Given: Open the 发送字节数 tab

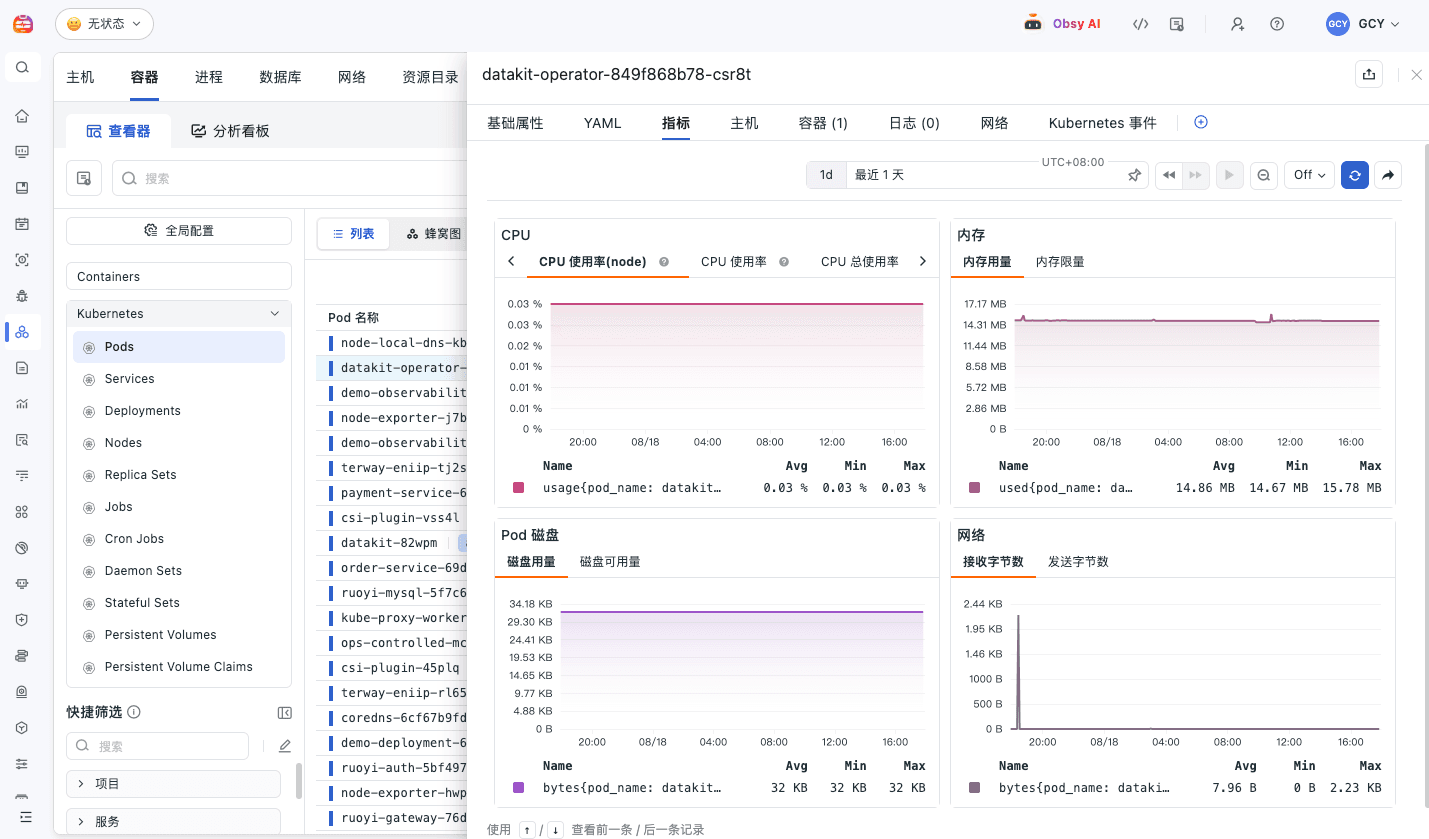Looking at the screenshot, I should pyautogui.click(x=1078, y=562).
